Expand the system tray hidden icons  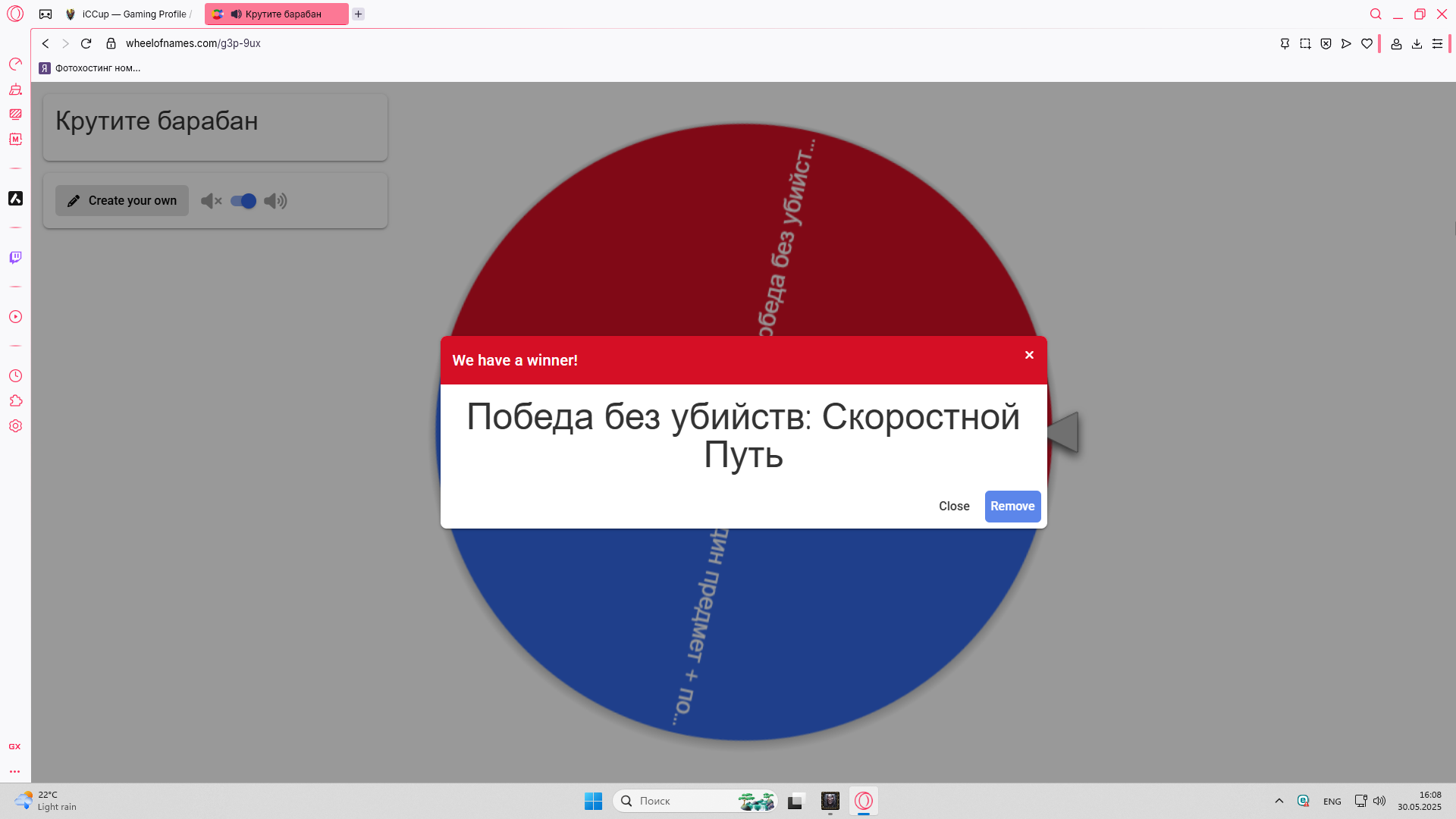click(1279, 801)
